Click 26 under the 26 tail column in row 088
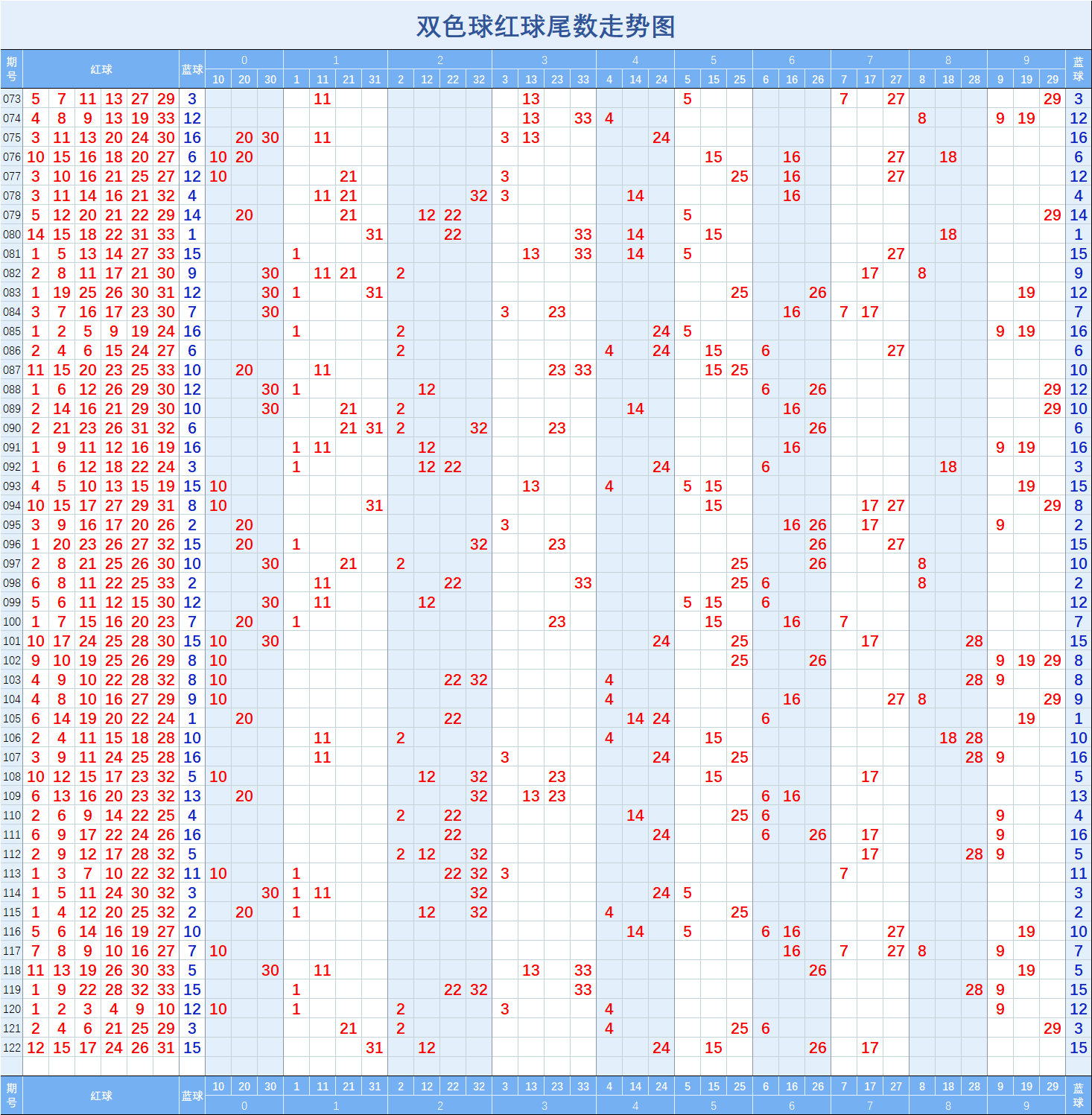Screen dimensions: 1092x1115 click(x=818, y=390)
